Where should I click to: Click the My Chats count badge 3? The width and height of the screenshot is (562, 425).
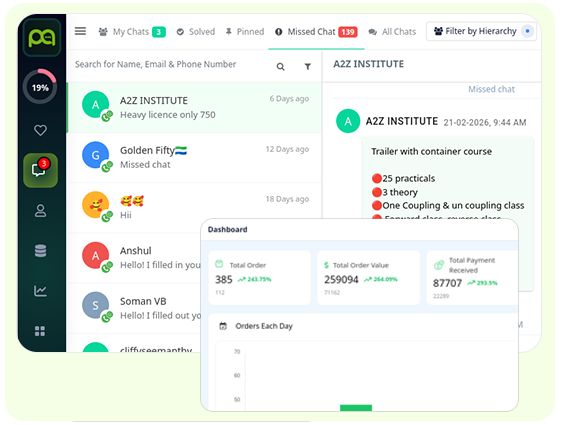click(159, 32)
